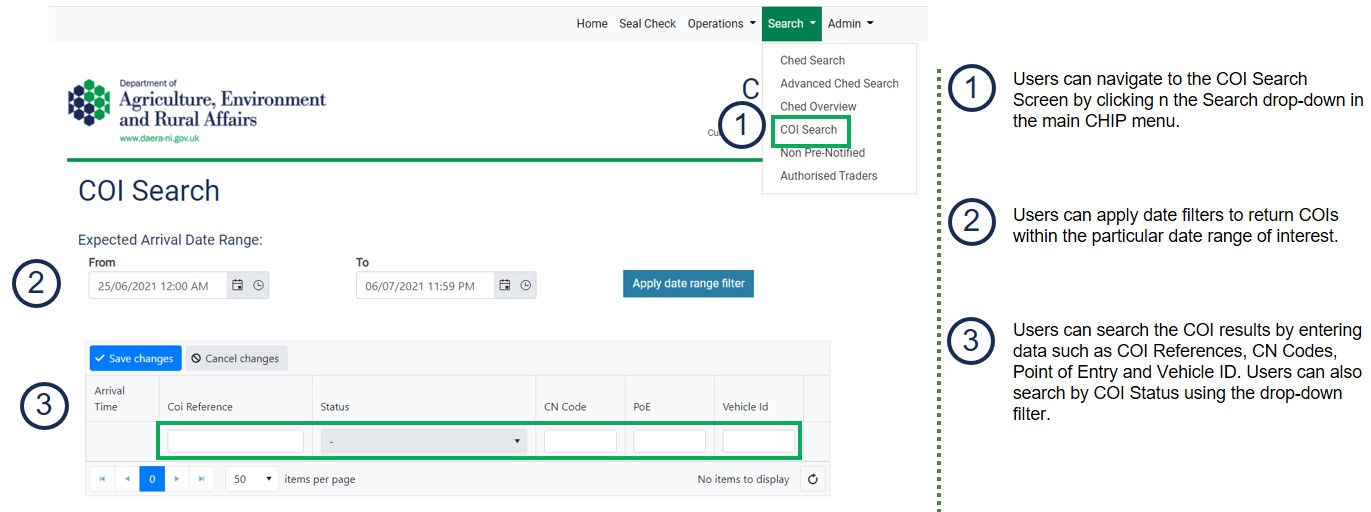The image size is (1371, 512).
Task: Open time picker for To date
Action: coord(526,286)
